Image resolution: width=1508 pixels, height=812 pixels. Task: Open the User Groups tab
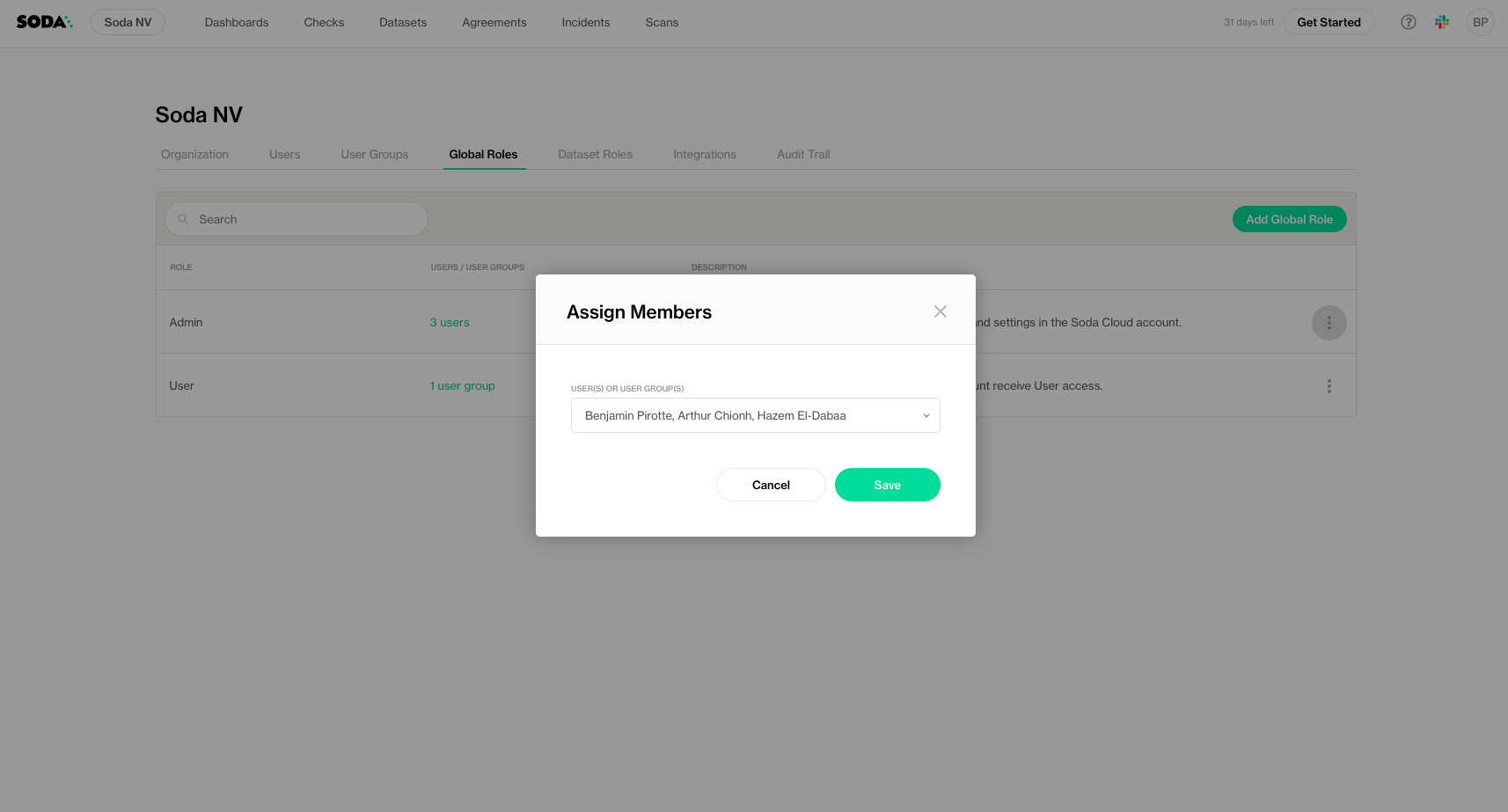(374, 154)
